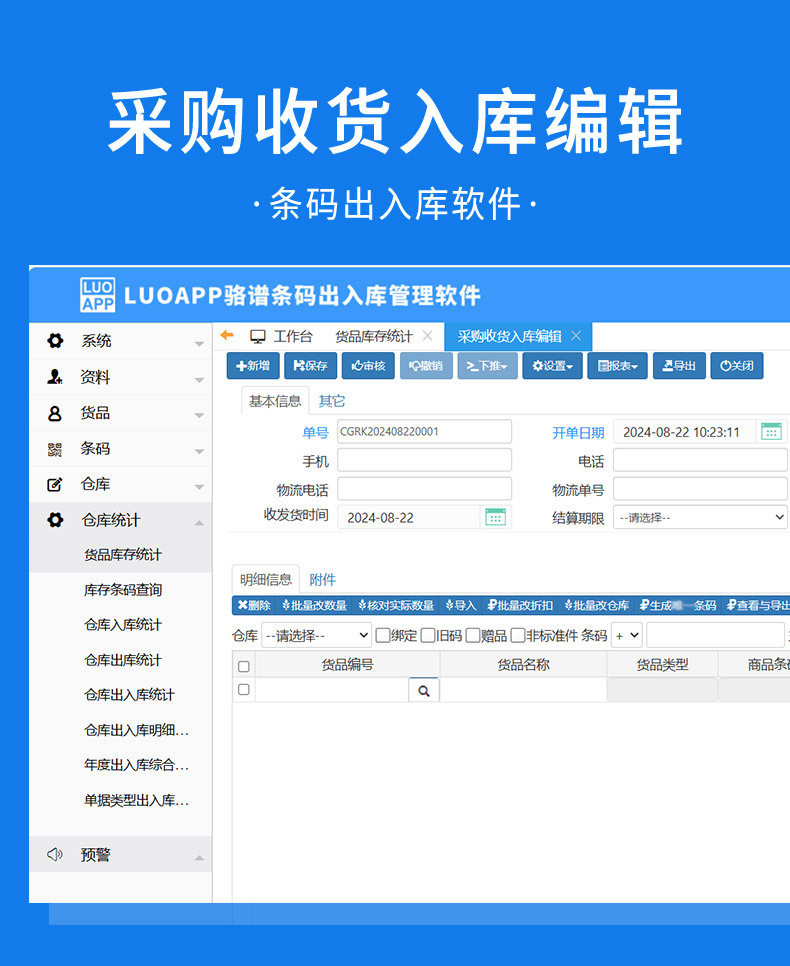Expand the 系统 sidebar menu arrow
Viewport: 790px width, 966px height.
click(x=199, y=343)
